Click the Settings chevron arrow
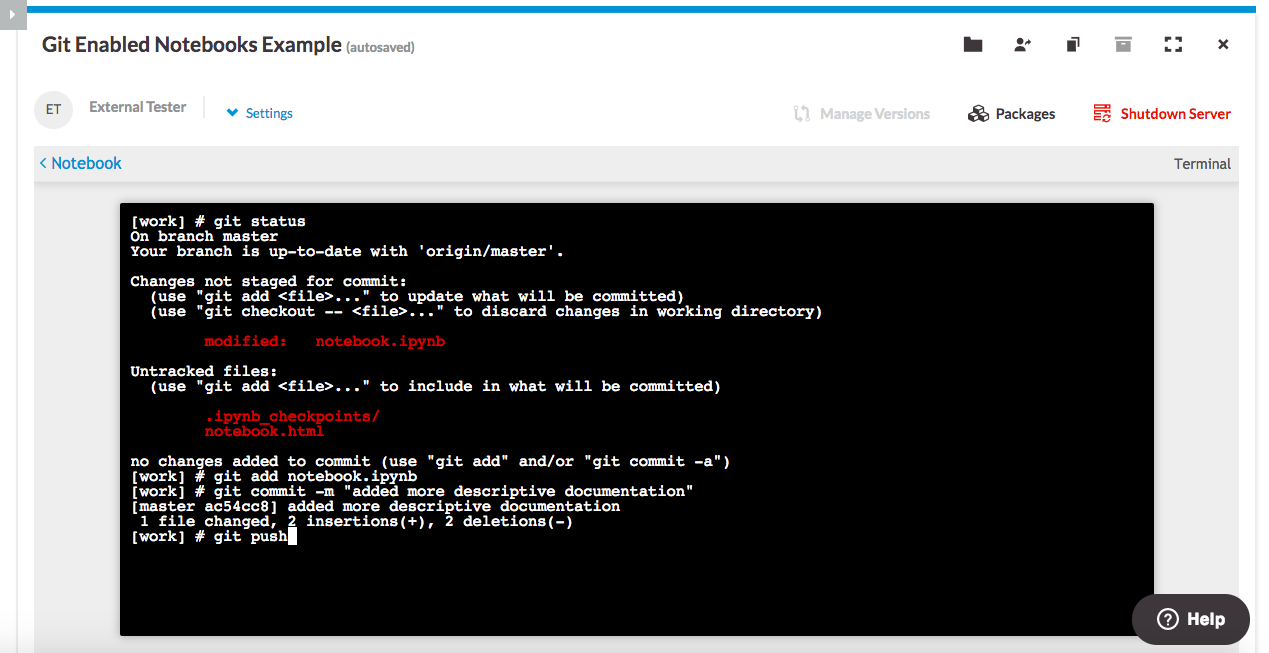The height and width of the screenshot is (653, 1269). (x=232, y=113)
